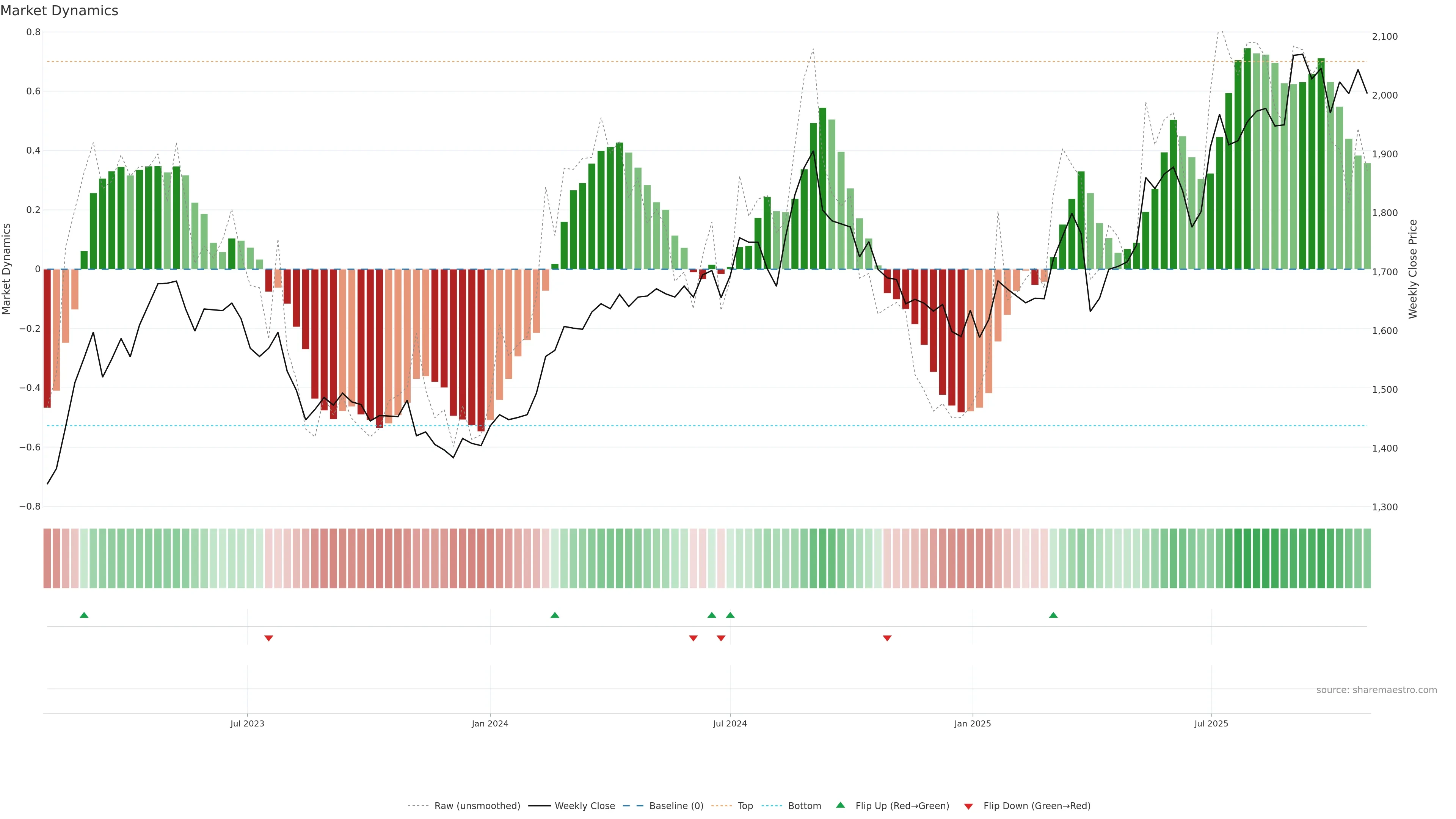Click flip-up triangle on the Jul 2024 gridline
Image resolution: width=1456 pixels, height=819 pixels.
click(x=730, y=615)
